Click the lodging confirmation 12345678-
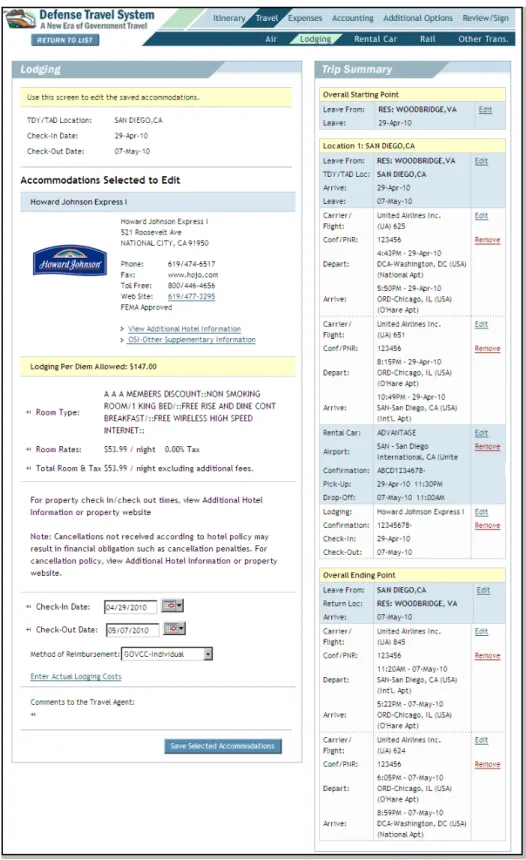 point(394,525)
